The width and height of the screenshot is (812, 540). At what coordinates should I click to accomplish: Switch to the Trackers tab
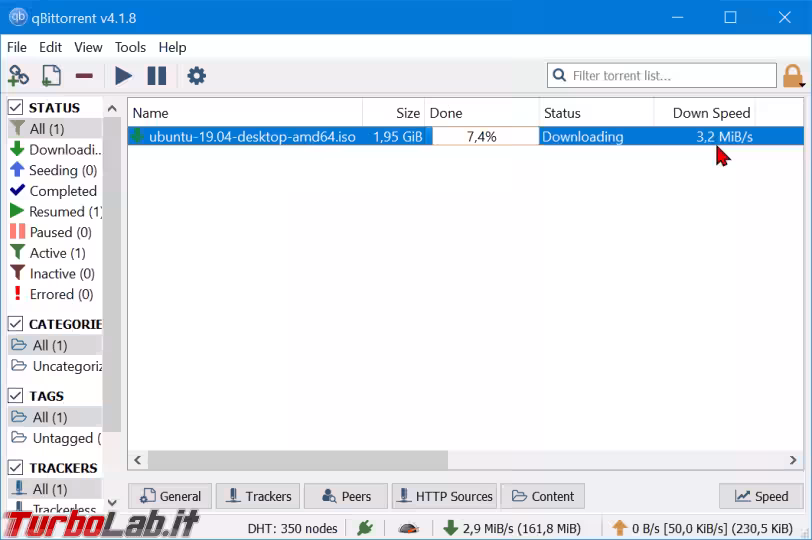click(258, 496)
